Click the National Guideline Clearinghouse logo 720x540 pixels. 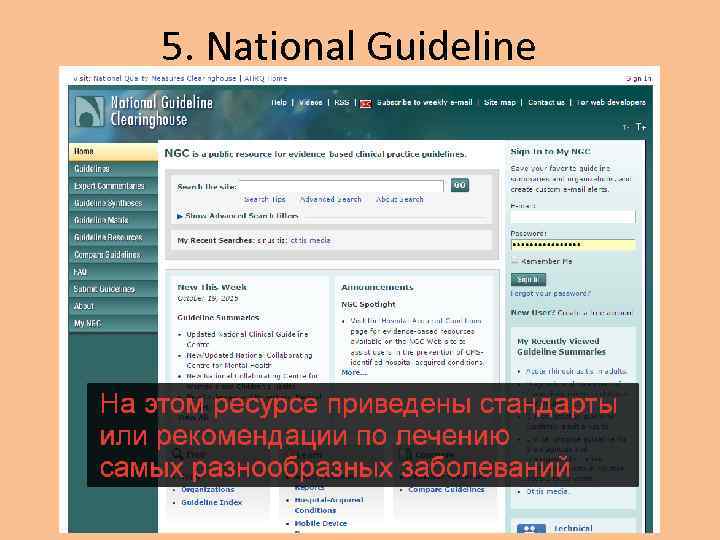point(144,111)
